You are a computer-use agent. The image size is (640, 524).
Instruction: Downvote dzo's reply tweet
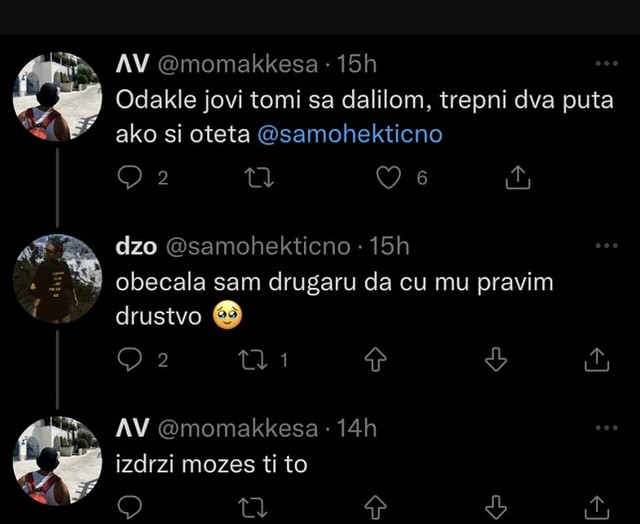tap(496, 360)
